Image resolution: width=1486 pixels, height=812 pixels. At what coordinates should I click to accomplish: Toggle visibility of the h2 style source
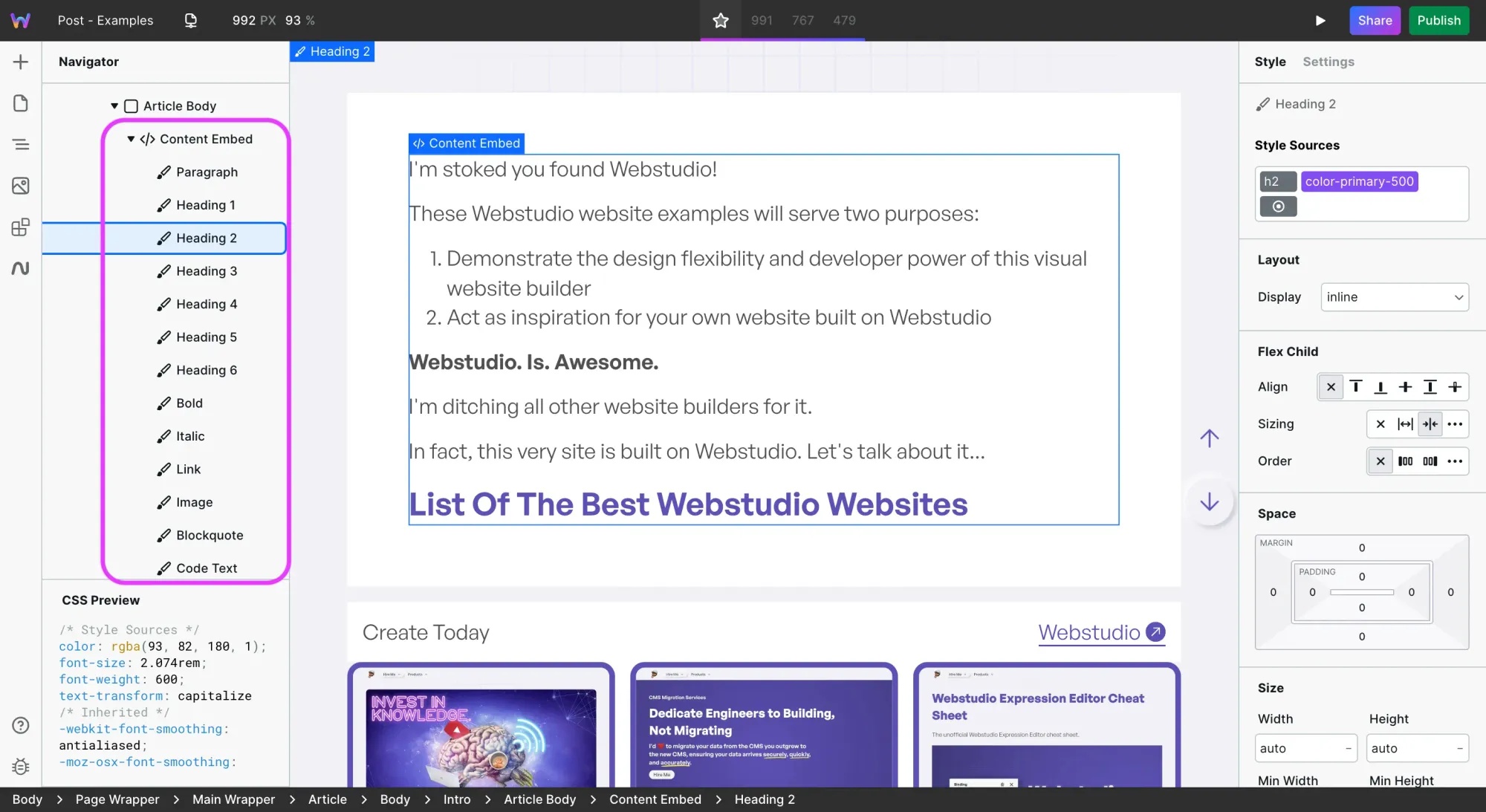(x=1278, y=207)
